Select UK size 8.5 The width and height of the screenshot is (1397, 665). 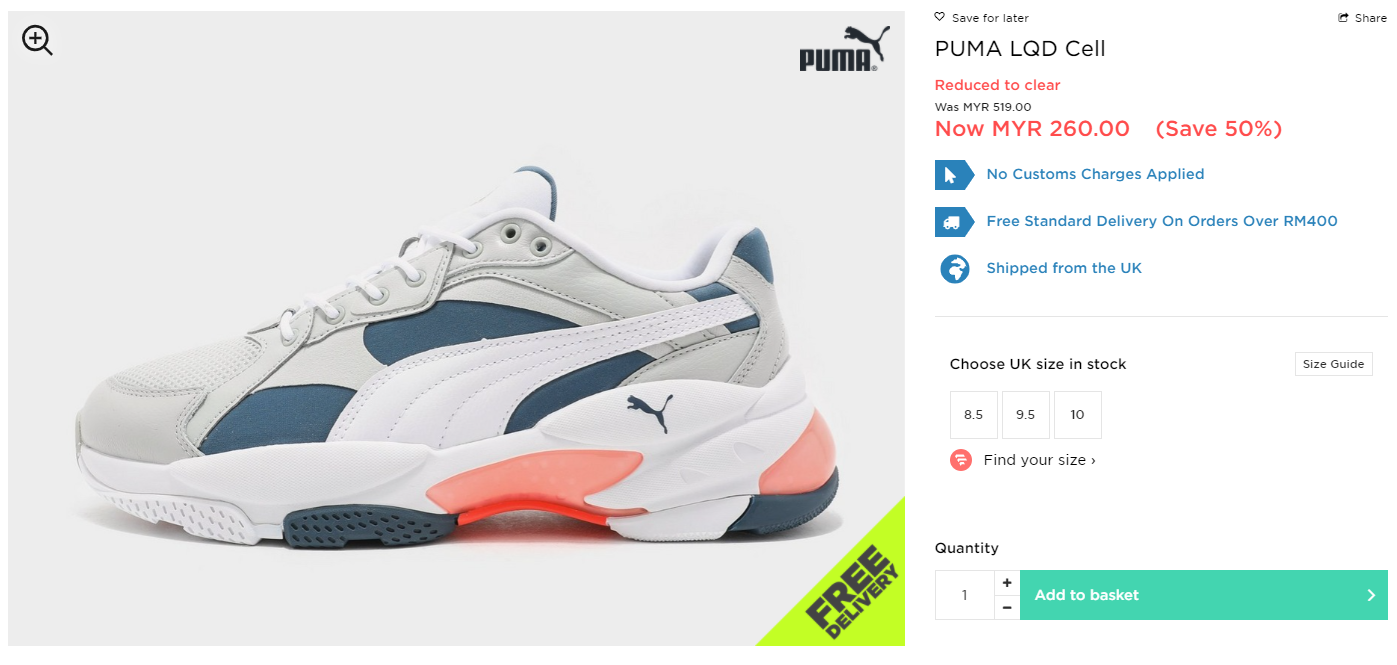coord(974,415)
